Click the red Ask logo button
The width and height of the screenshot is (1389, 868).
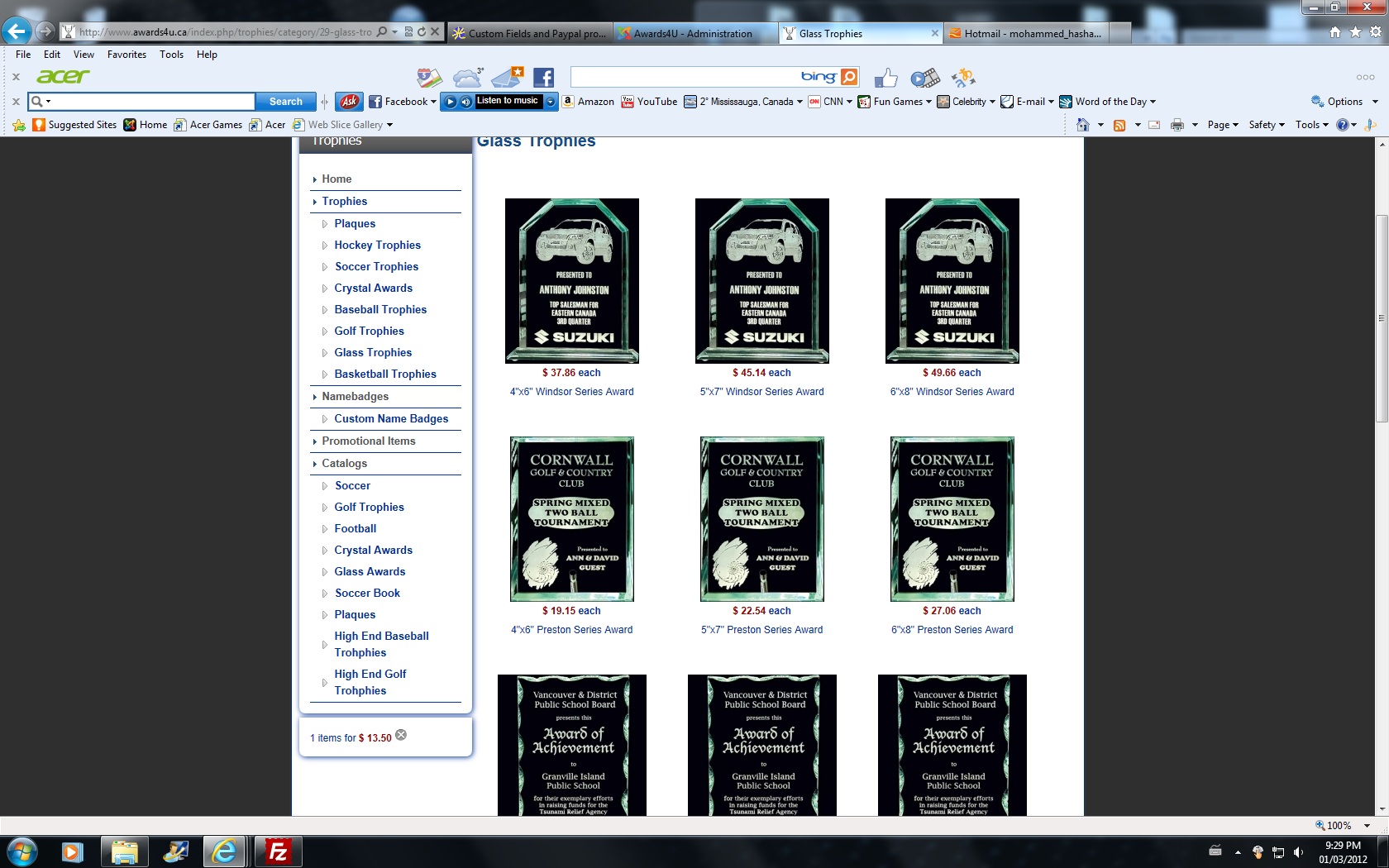coord(349,102)
